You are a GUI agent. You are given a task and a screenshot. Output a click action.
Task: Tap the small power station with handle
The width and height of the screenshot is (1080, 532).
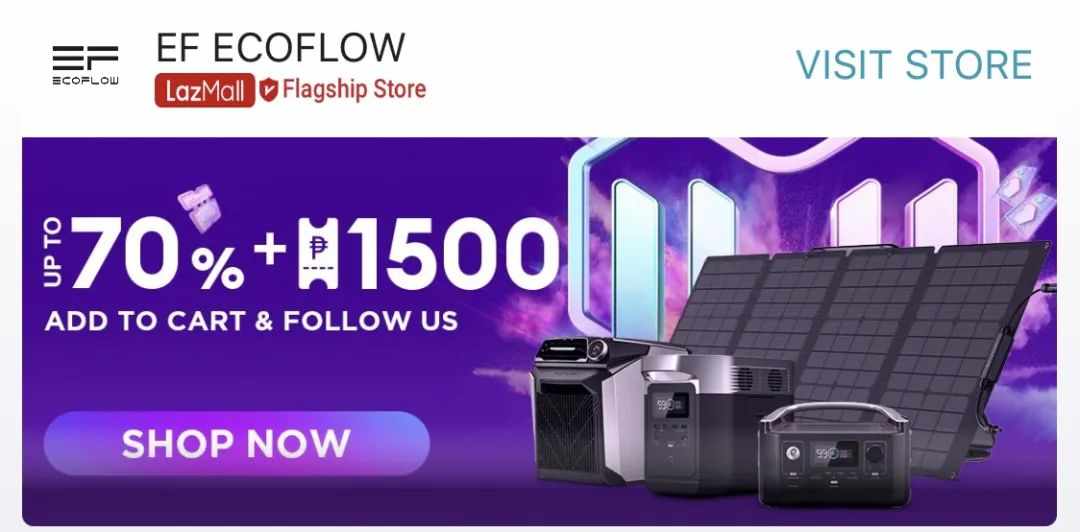coord(834,455)
